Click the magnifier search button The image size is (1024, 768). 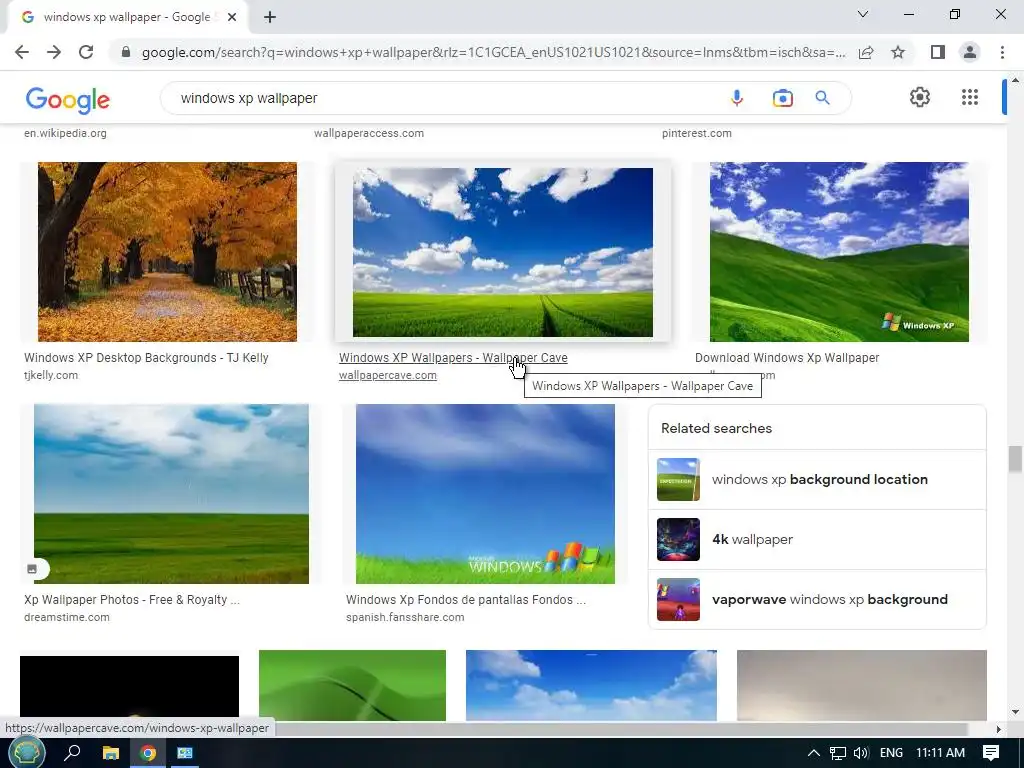click(822, 98)
